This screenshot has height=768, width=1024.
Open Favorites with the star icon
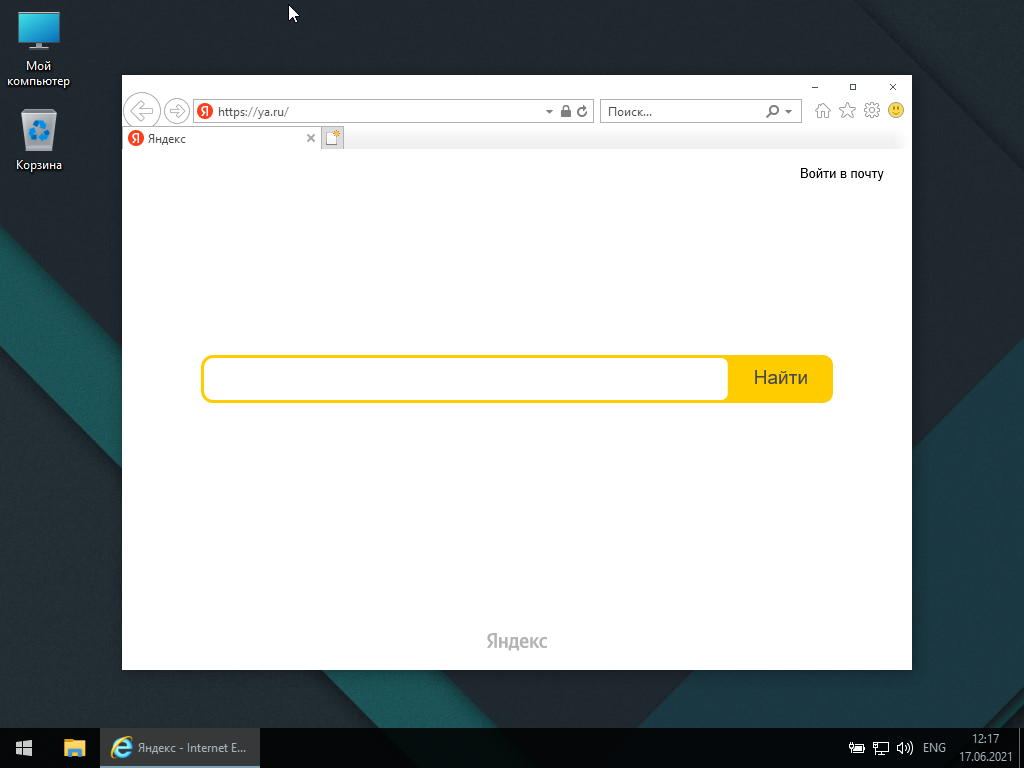tap(847, 111)
